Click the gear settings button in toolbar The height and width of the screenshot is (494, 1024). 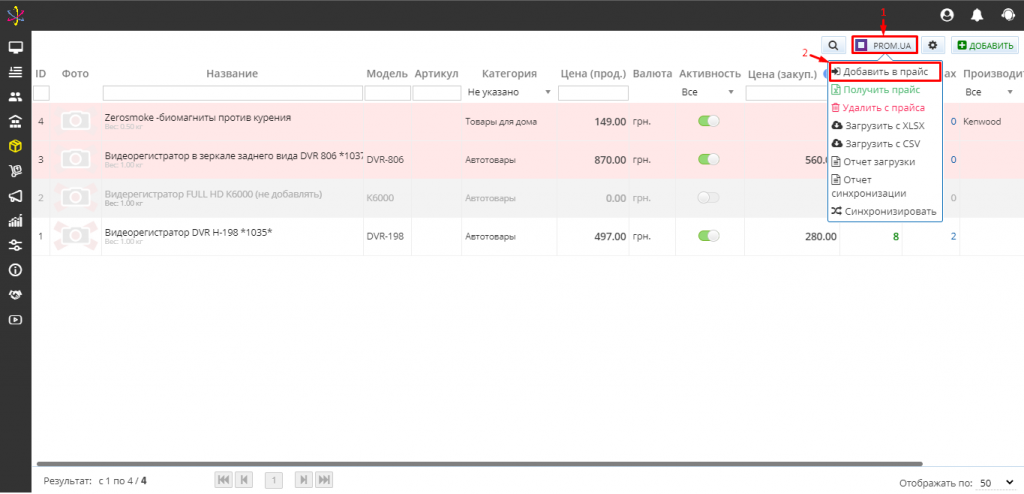933,45
